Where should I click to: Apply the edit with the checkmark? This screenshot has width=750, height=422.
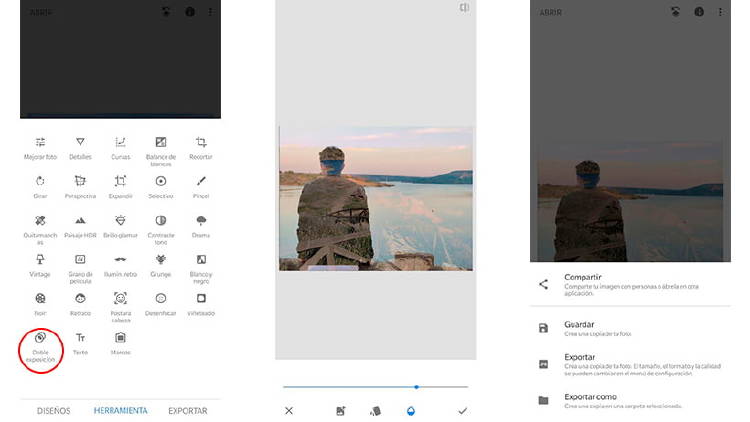click(462, 411)
